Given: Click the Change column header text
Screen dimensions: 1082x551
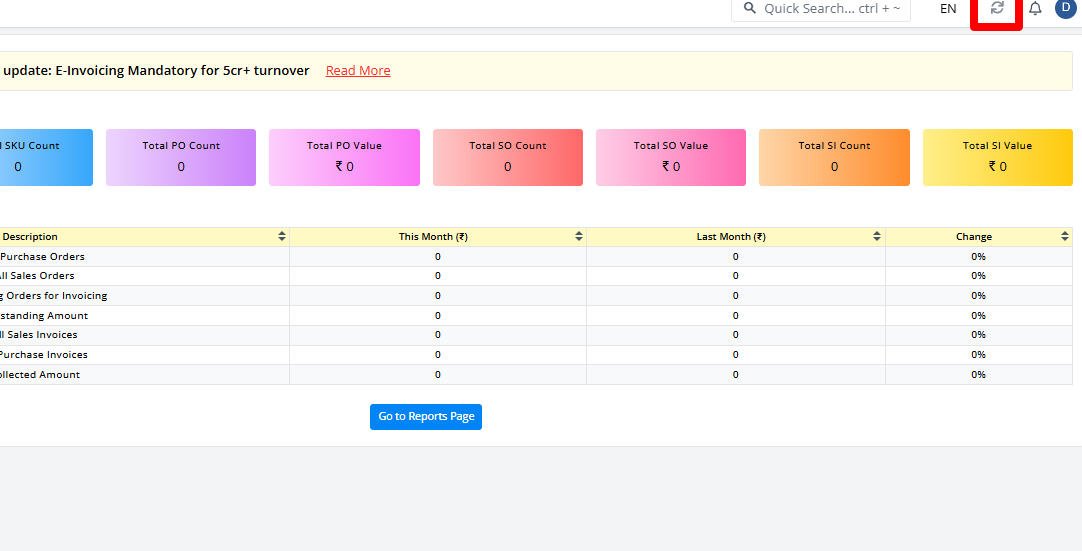Looking at the screenshot, I should pyautogui.click(x=974, y=237).
